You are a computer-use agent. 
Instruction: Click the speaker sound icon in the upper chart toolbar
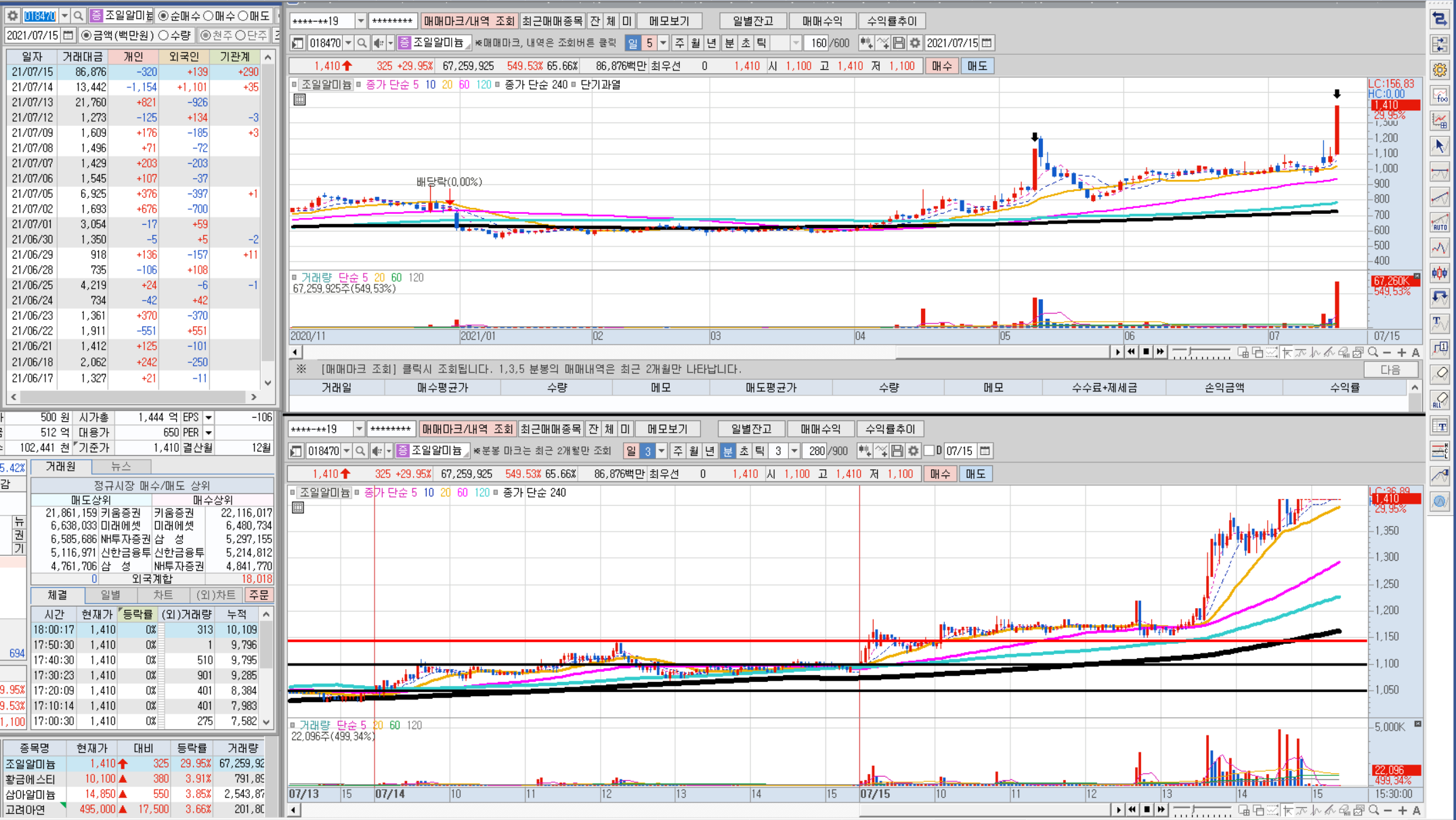[379, 43]
